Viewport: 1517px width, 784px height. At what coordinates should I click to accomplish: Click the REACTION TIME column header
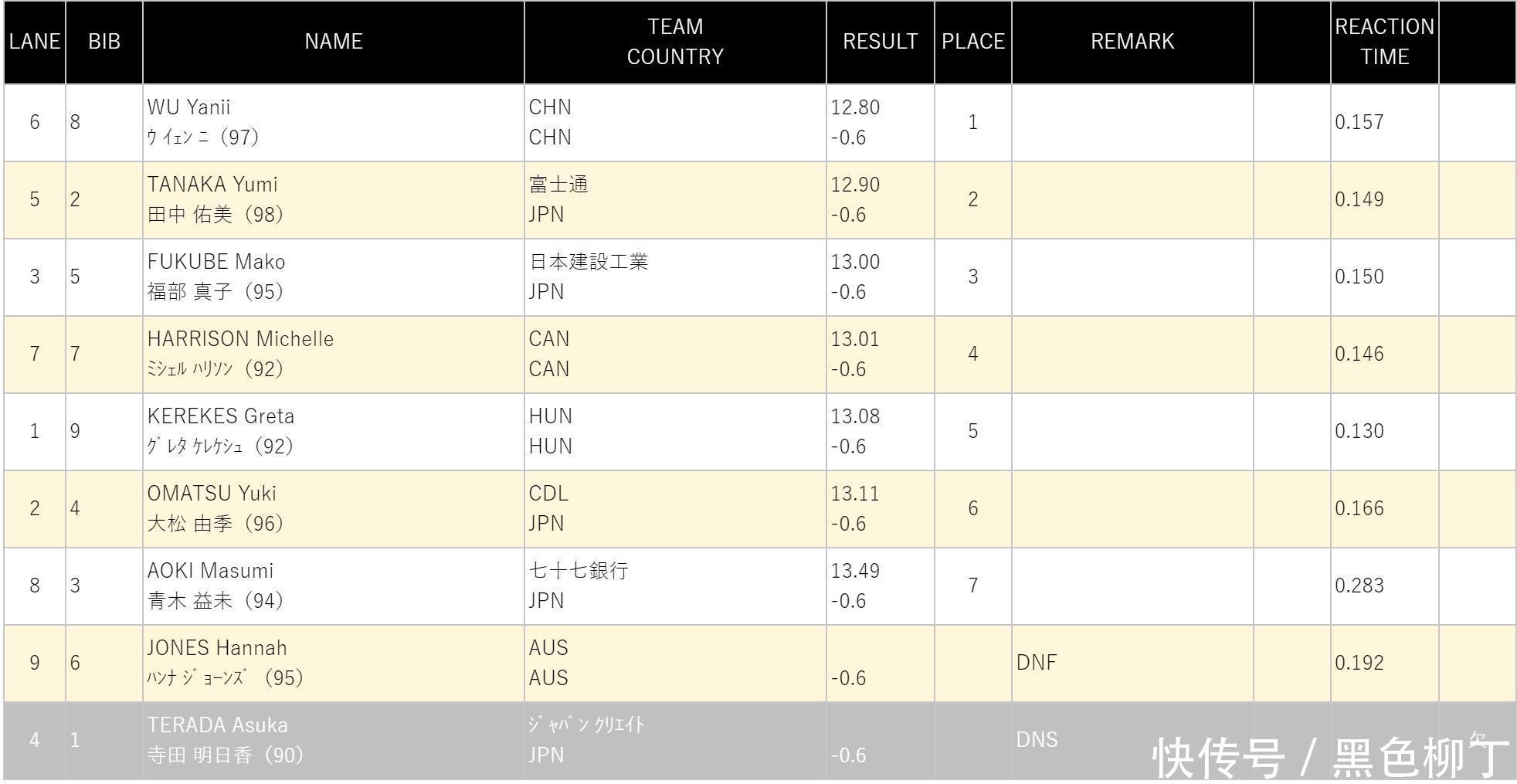click(1384, 42)
